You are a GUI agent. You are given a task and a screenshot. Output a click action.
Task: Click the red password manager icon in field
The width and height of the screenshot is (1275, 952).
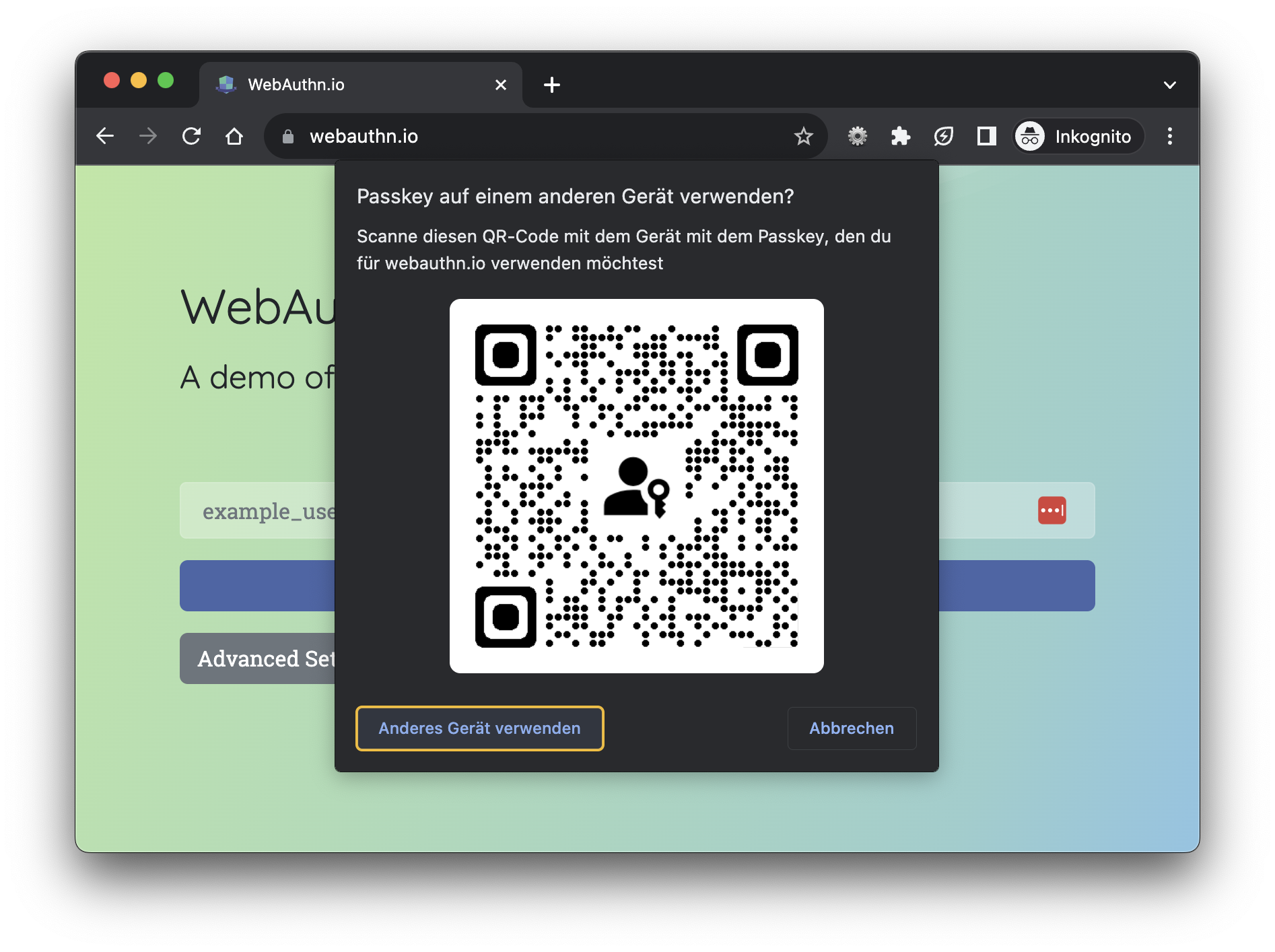1052,510
